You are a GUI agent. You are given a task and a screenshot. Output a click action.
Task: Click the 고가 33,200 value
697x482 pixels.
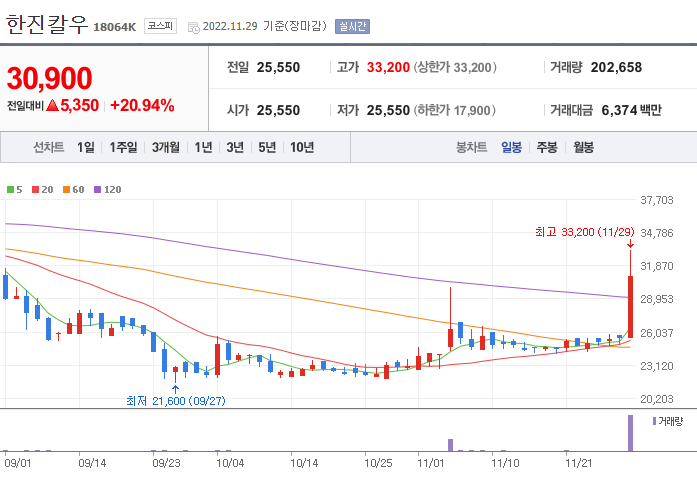coord(388,67)
